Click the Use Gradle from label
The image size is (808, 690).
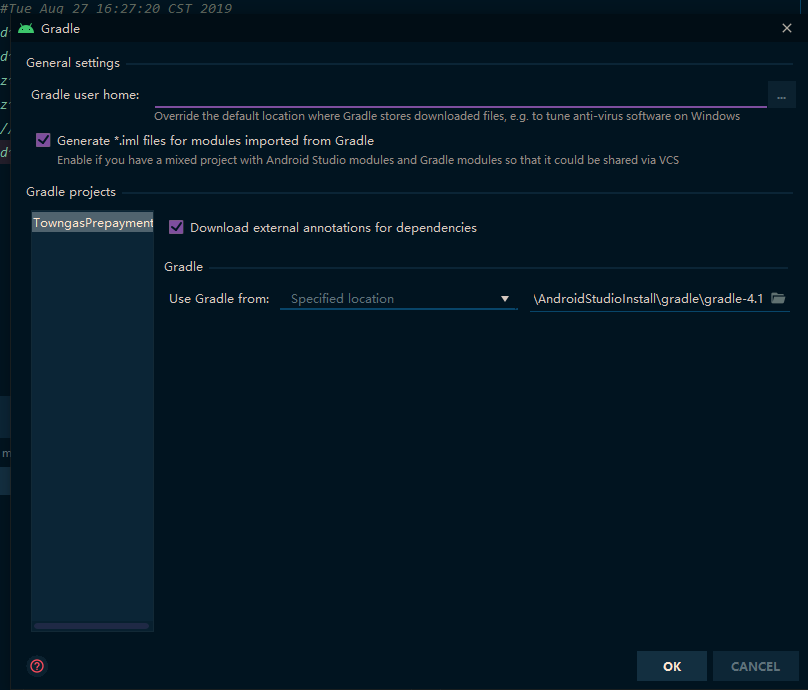coord(219,299)
